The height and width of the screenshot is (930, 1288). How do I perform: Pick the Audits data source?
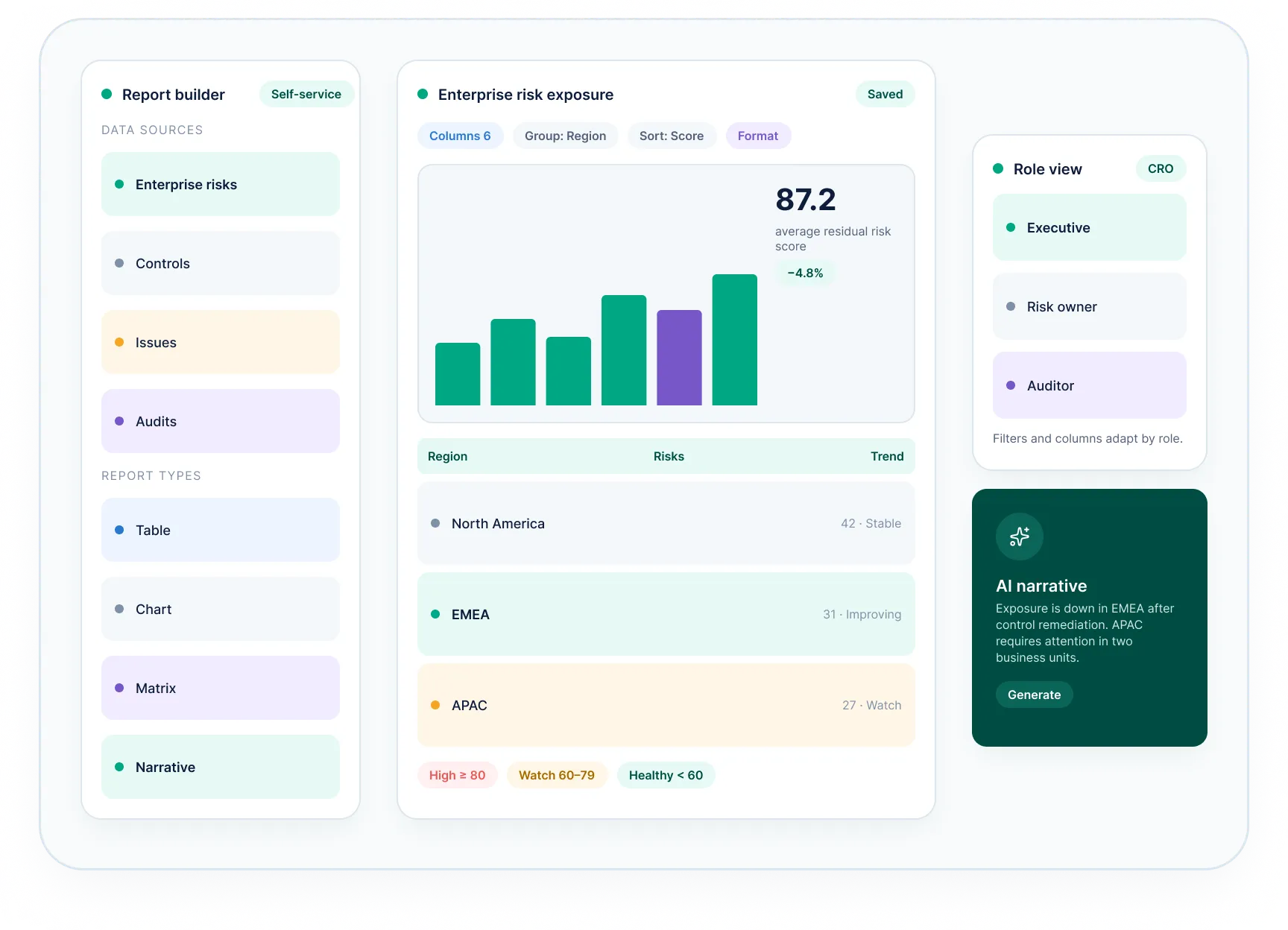tap(221, 421)
